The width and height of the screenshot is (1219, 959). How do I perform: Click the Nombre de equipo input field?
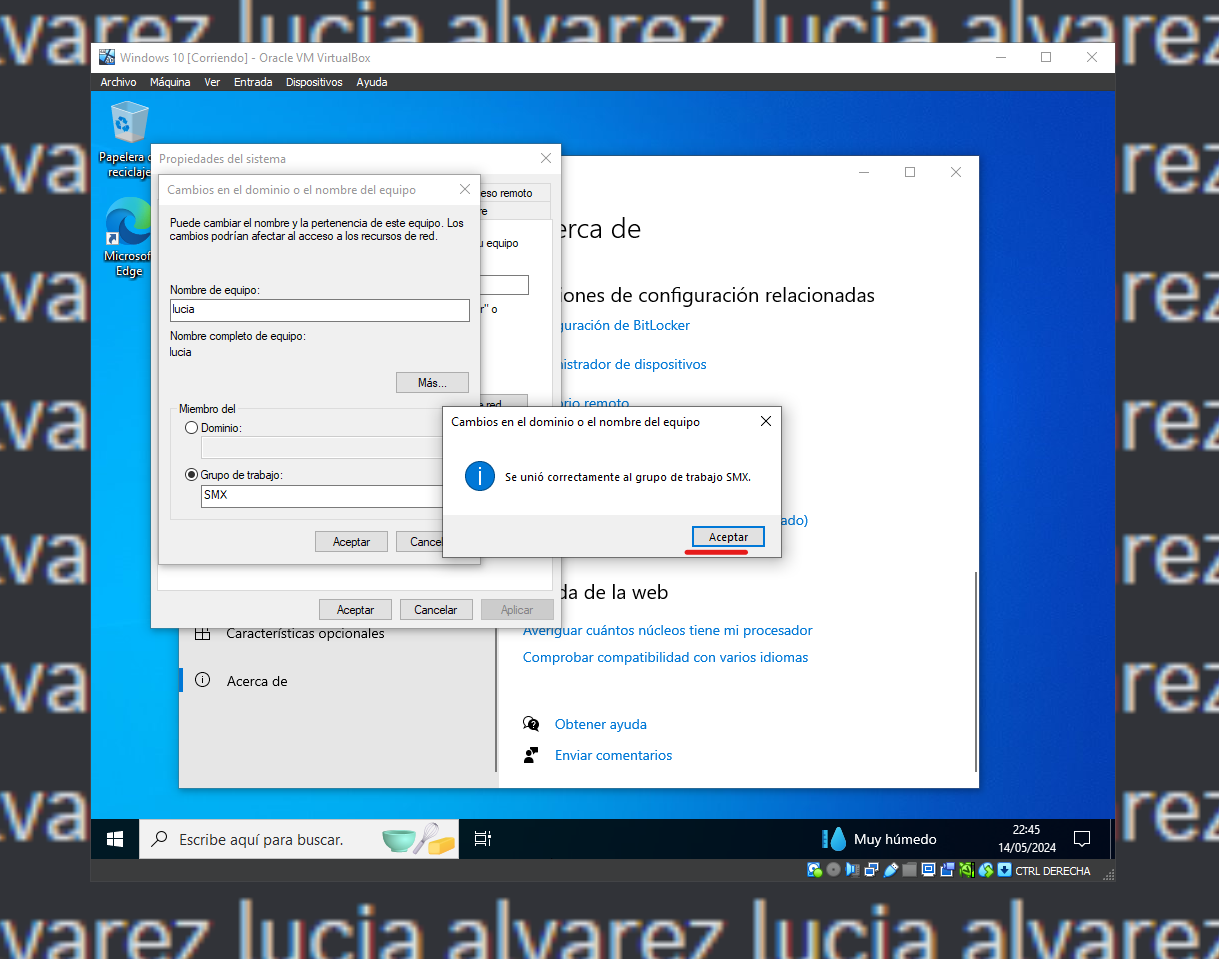click(319, 310)
